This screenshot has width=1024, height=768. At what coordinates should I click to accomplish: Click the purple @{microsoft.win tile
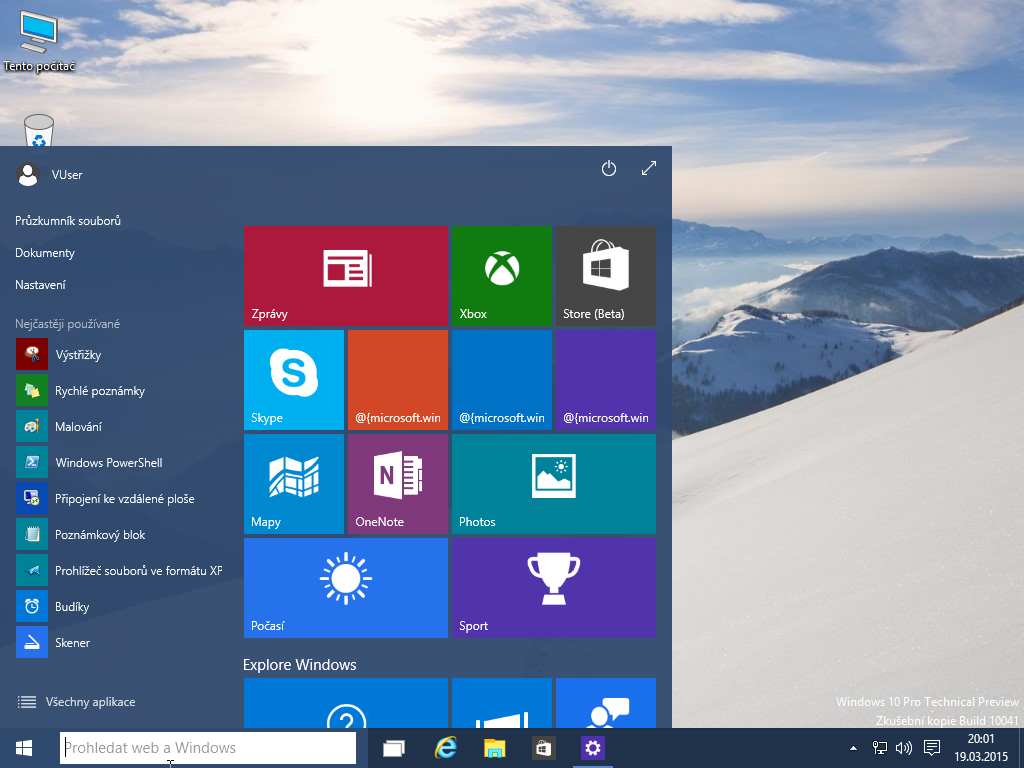[x=605, y=379]
